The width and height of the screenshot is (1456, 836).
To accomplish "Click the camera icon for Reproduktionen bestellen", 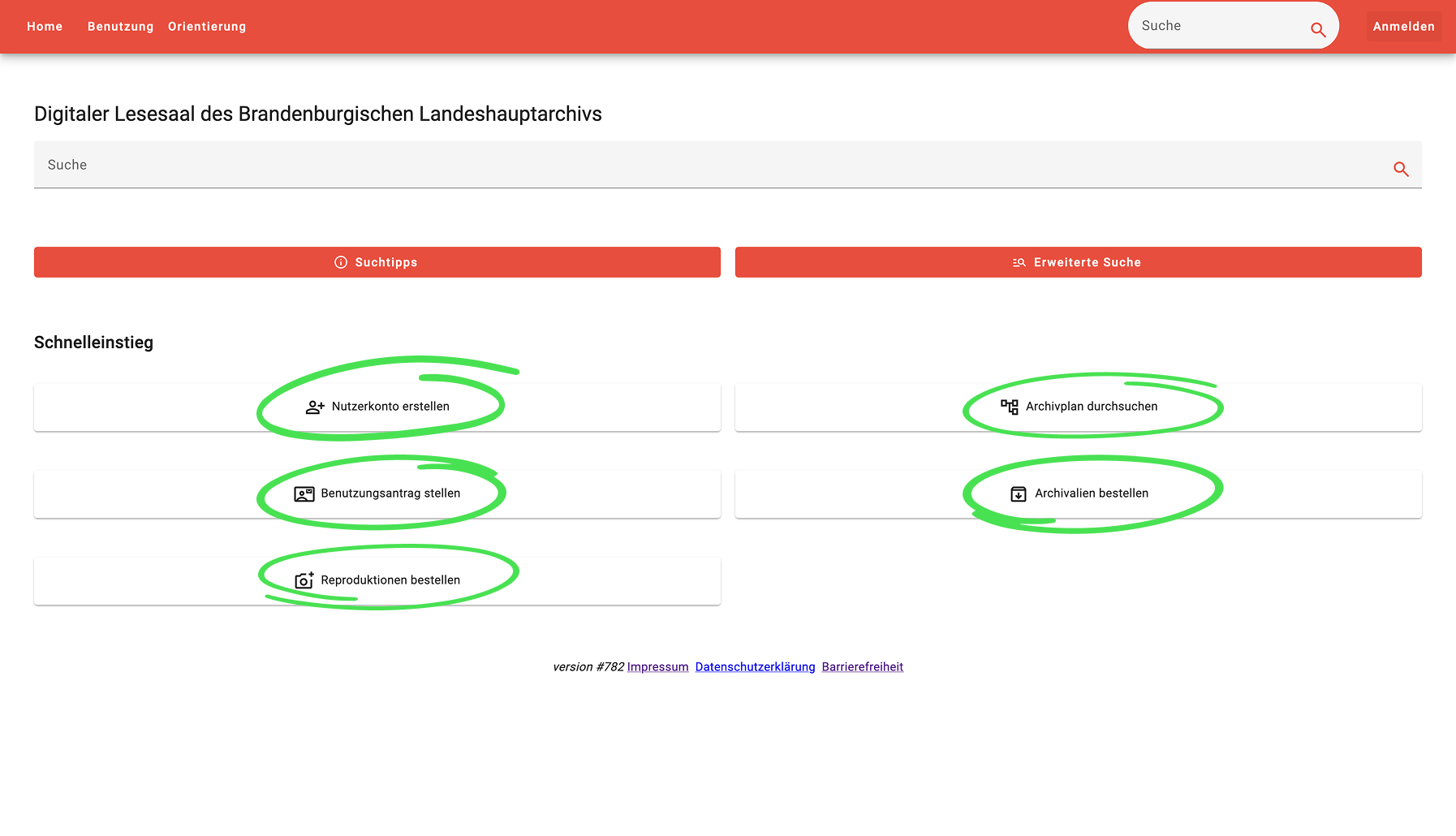I will point(304,580).
